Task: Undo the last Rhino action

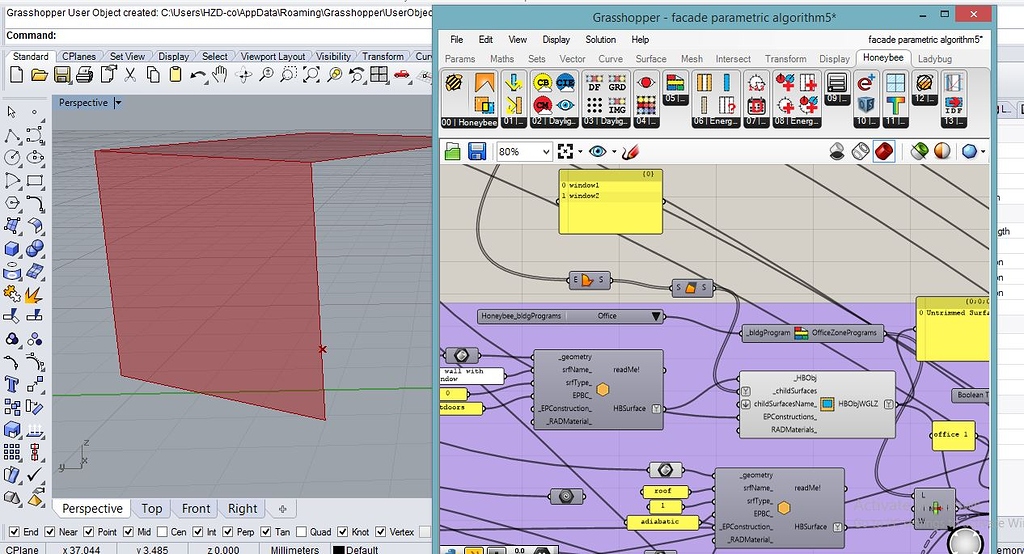Action: pyautogui.click(x=198, y=76)
